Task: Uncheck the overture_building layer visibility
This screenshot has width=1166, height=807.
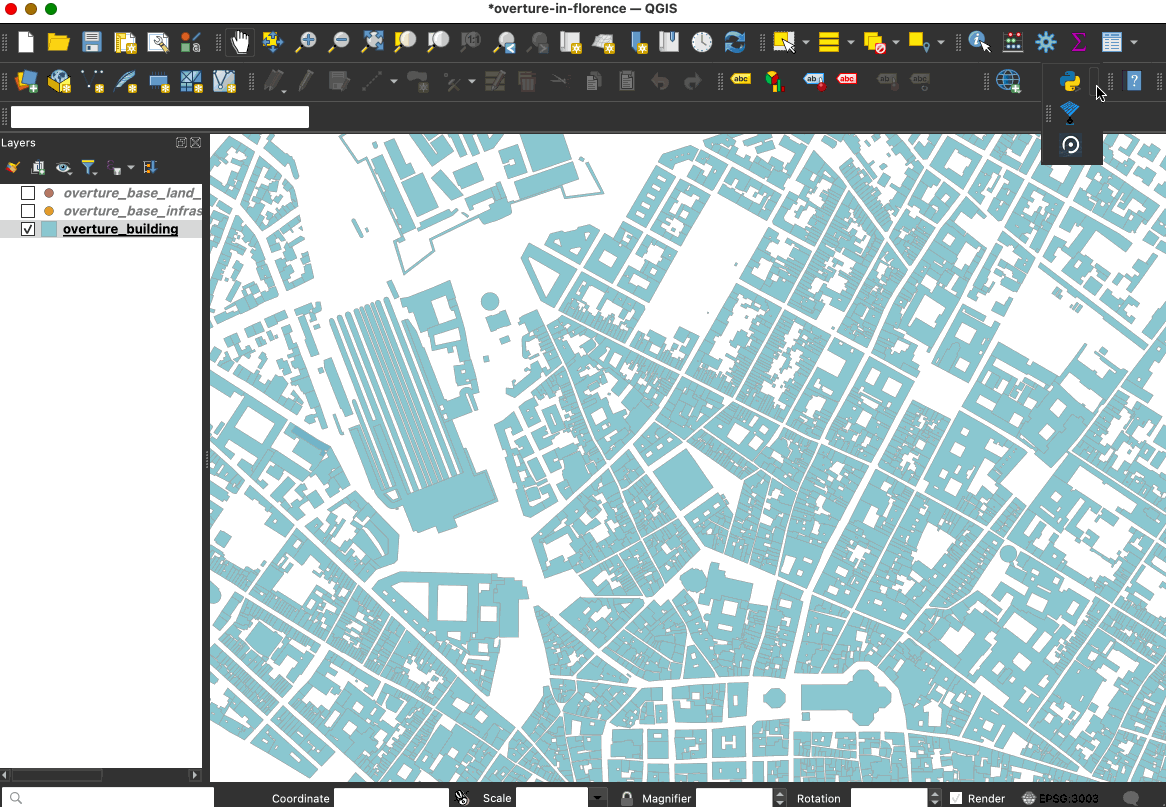Action: pyautogui.click(x=28, y=229)
